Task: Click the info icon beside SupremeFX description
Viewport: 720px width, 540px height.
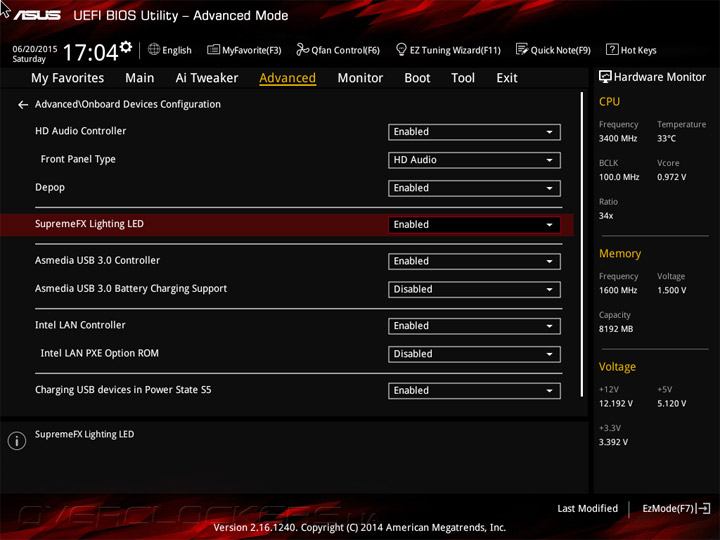Action: (x=17, y=441)
